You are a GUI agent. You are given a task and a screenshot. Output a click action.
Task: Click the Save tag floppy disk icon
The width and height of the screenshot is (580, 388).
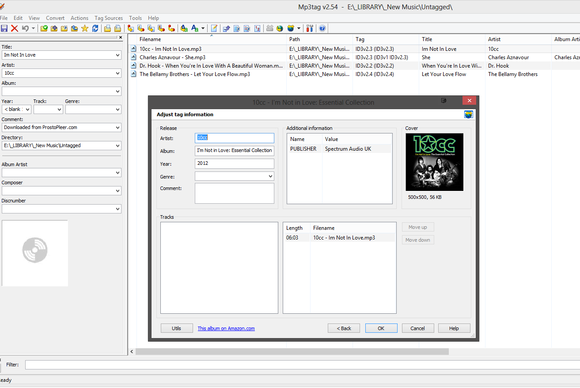pos(4,28)
